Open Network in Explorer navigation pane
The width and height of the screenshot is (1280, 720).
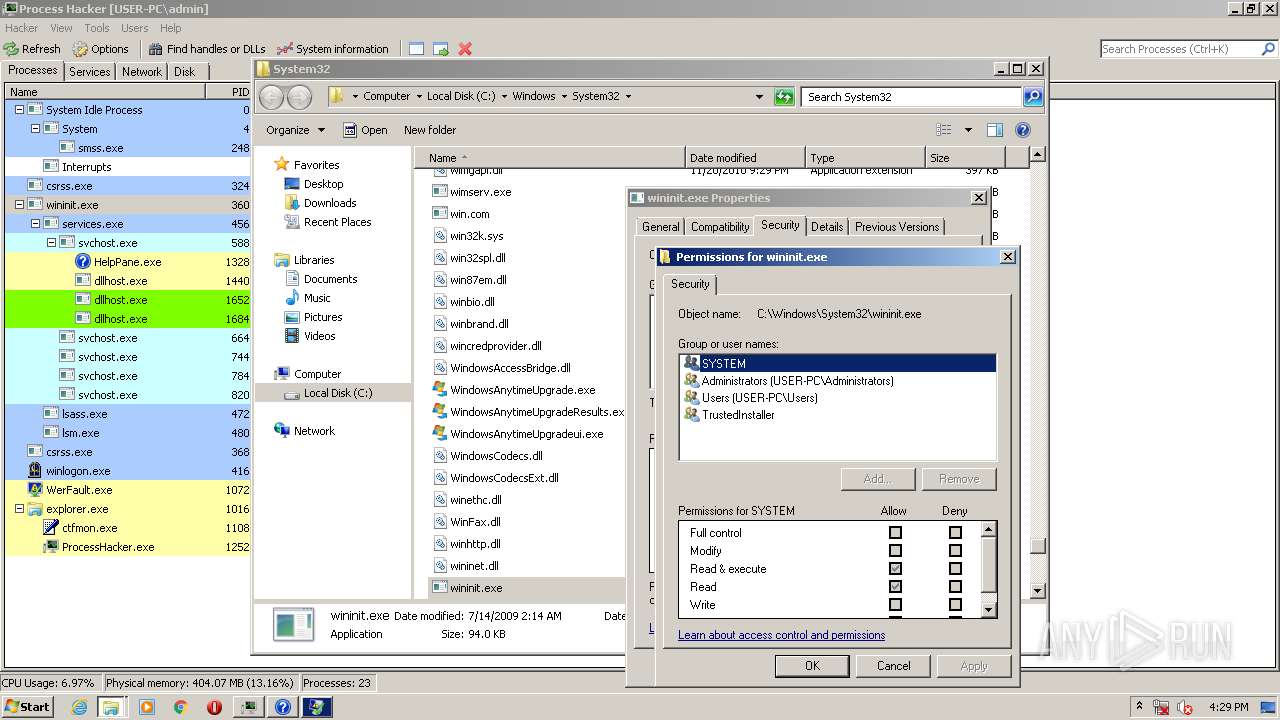click(314, 431)
